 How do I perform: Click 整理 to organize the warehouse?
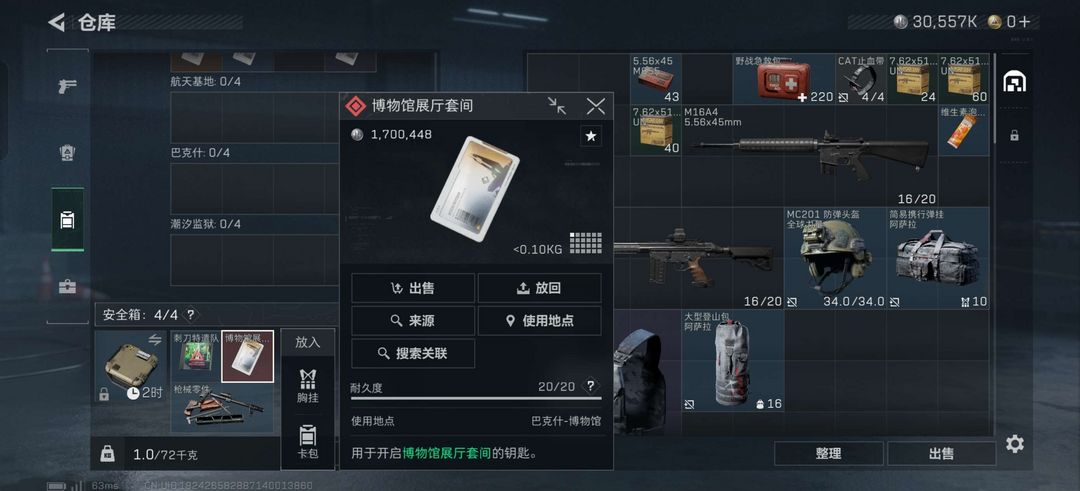(829, 453)
